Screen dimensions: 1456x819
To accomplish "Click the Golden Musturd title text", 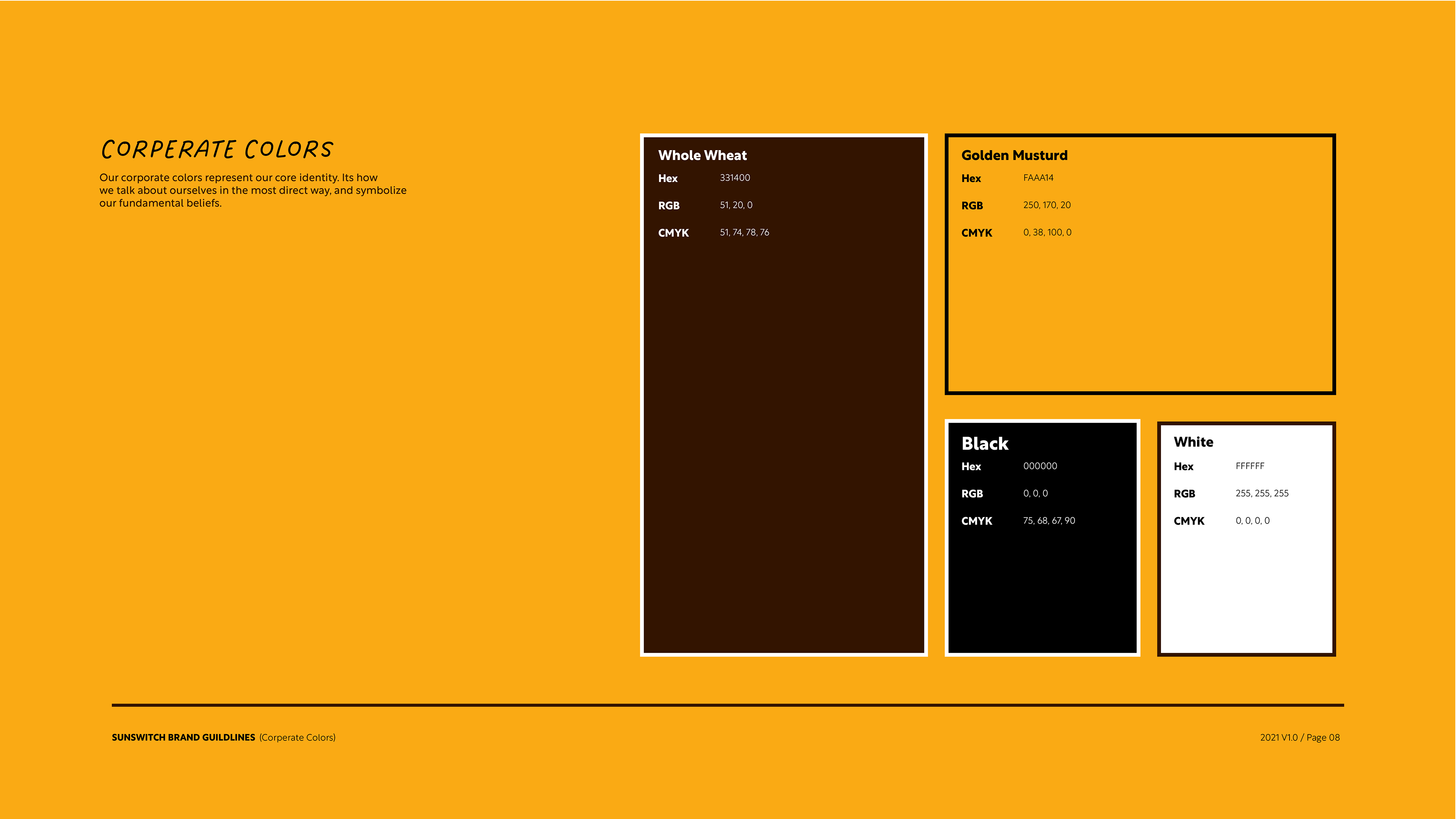I will [1014, 155].
